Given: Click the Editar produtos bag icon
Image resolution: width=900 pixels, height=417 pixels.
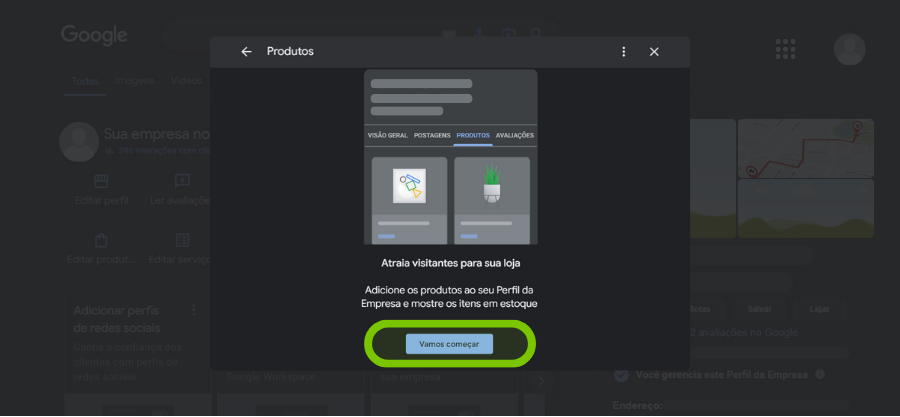Looking at the screenshot, I should 102,240.
